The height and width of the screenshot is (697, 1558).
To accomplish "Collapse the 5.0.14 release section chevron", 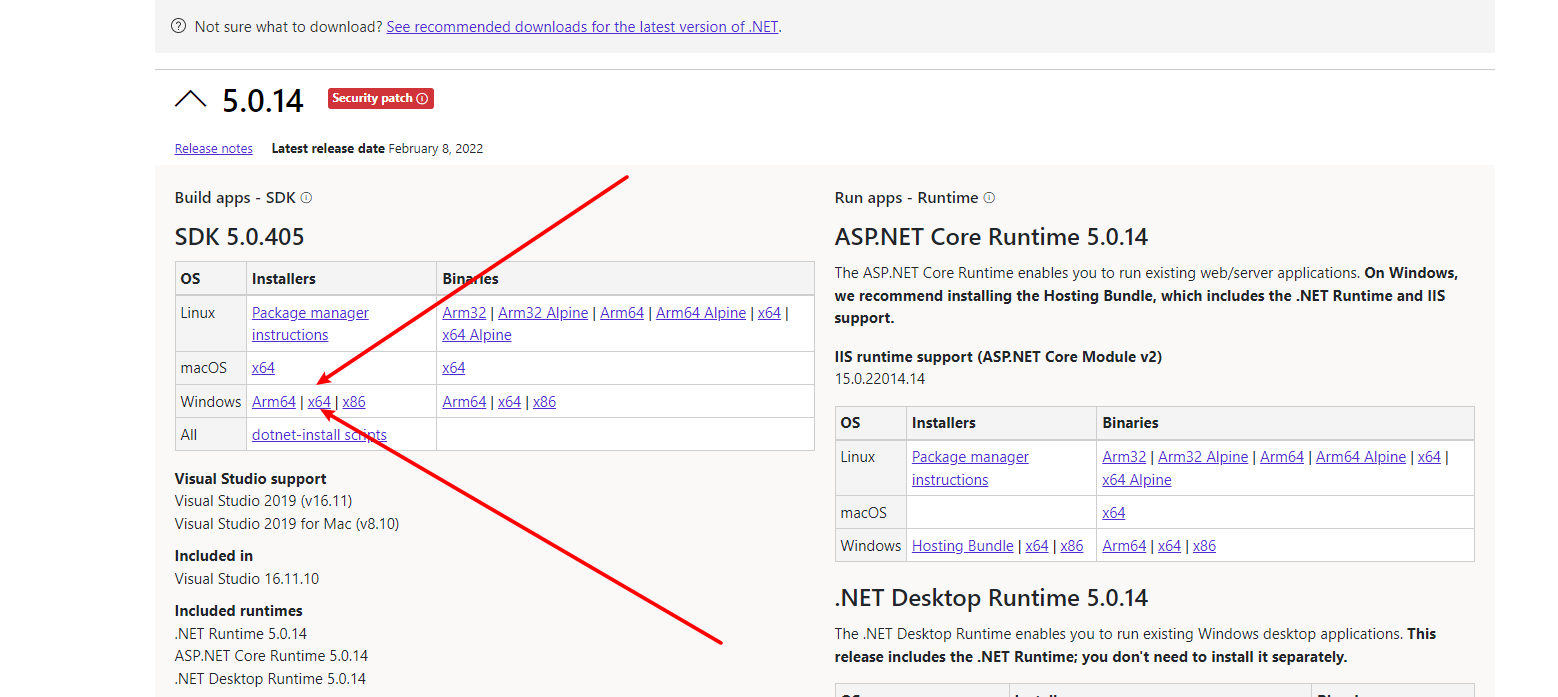I will click(190, 99).
